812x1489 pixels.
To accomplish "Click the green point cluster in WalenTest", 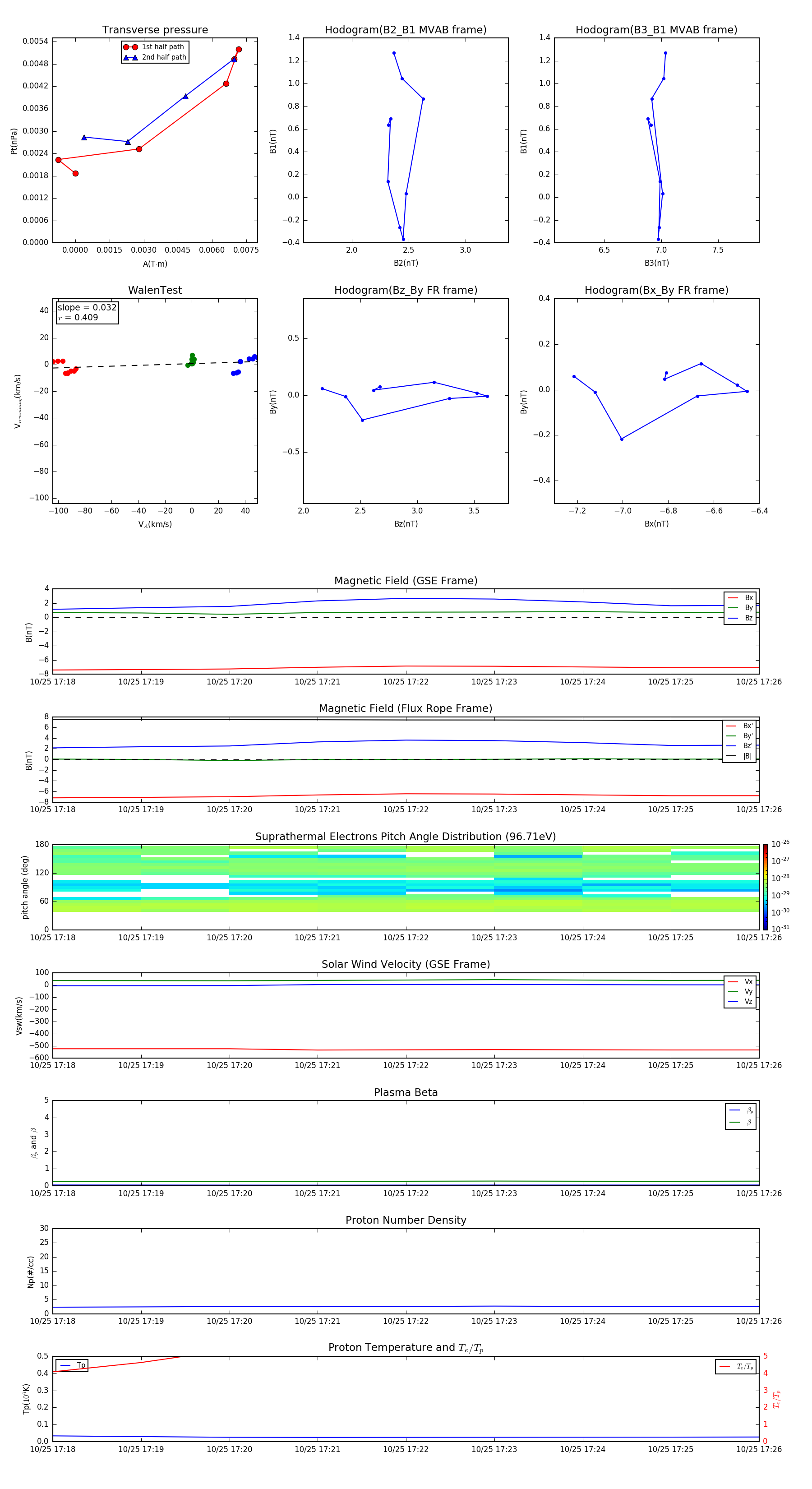I will 191,361.
